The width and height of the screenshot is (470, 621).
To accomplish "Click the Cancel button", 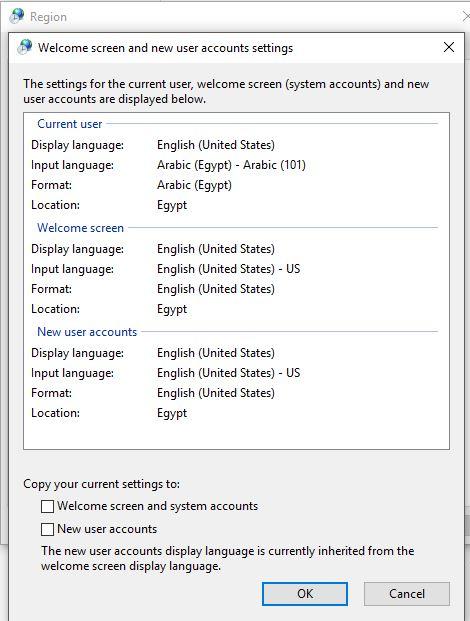I will (x=407, y=594).
